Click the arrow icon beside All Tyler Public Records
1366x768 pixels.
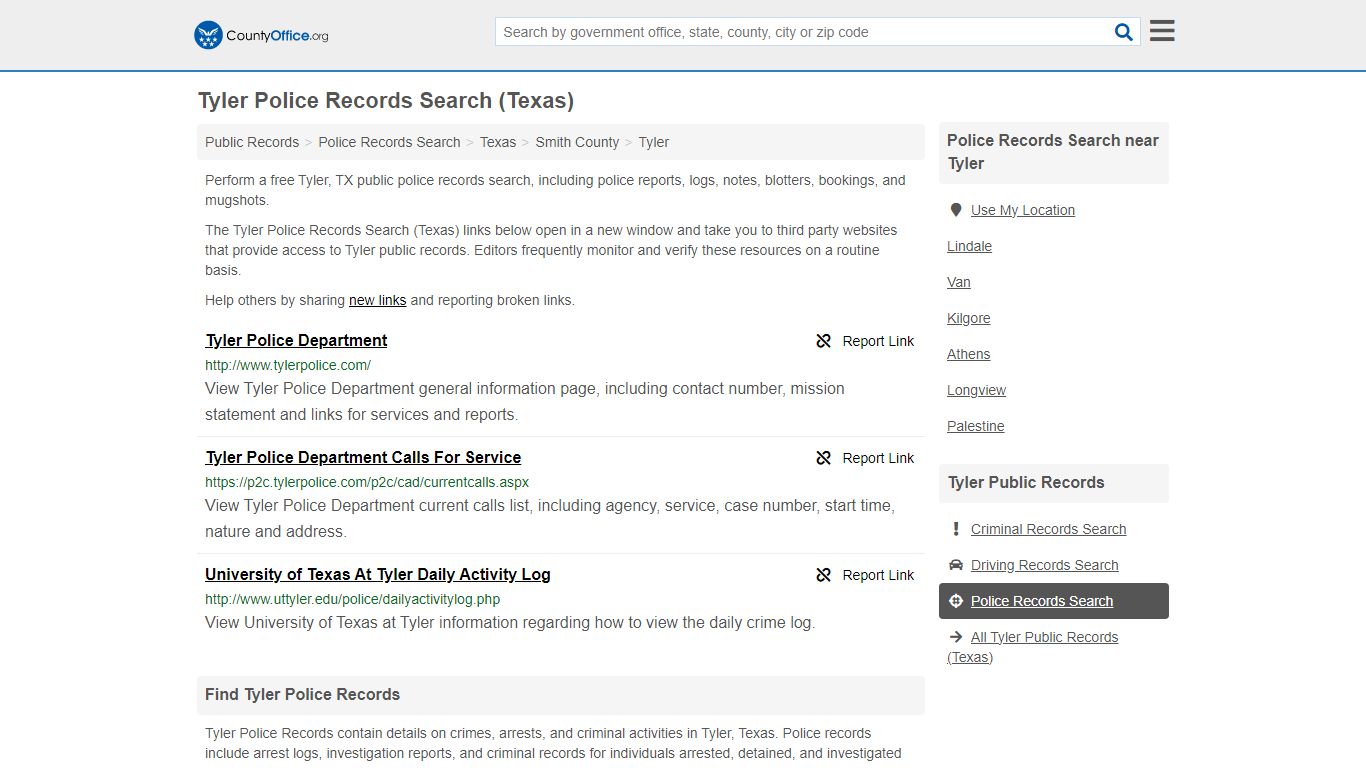point(956,637)
